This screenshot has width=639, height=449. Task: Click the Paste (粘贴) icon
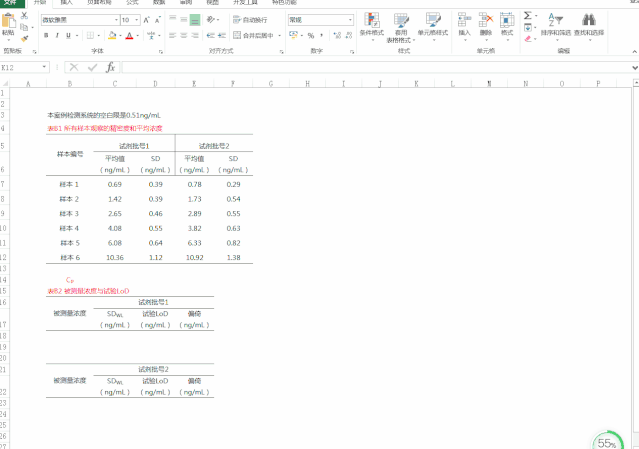(8, 22)
